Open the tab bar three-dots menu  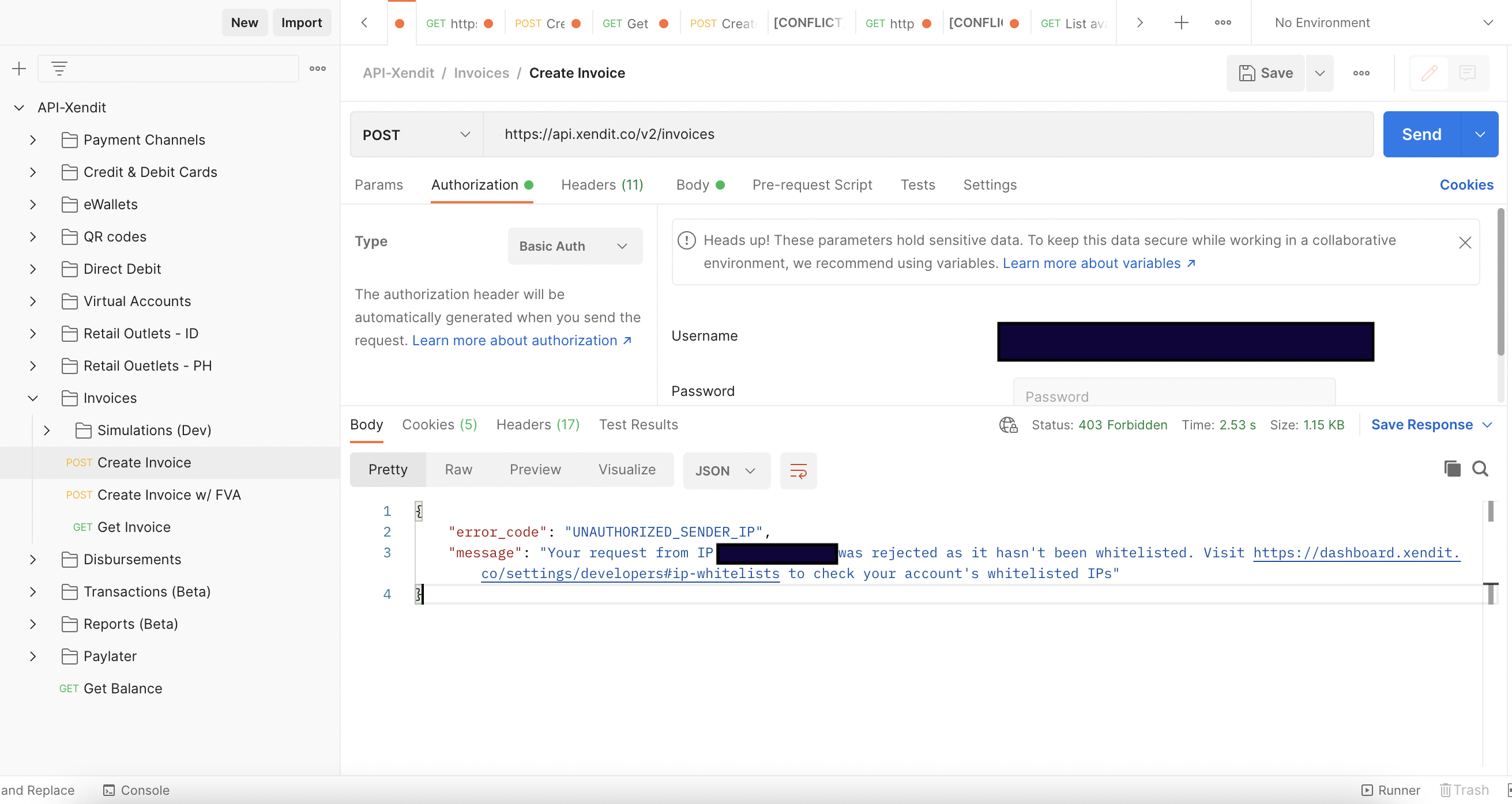point(1223,22)
